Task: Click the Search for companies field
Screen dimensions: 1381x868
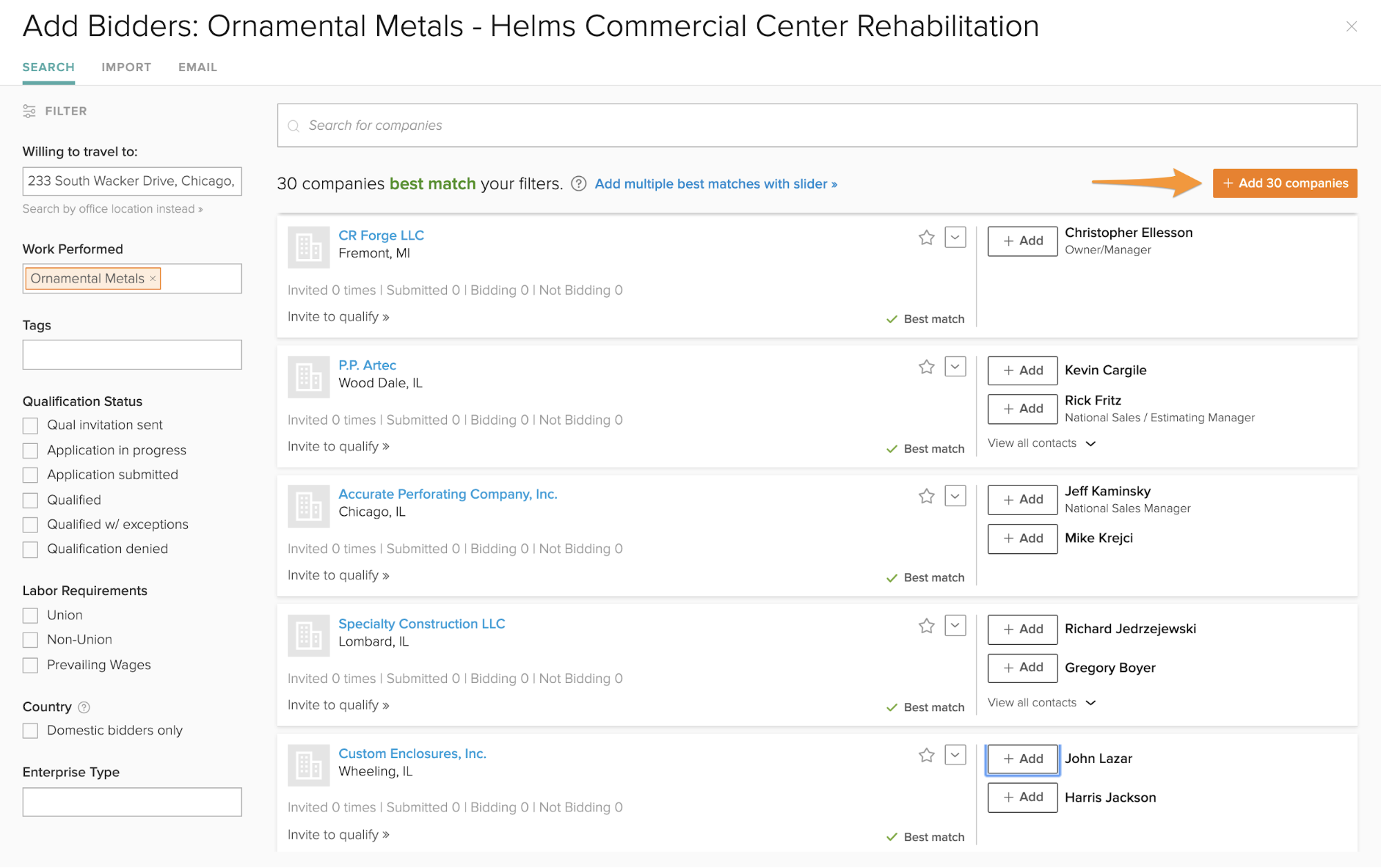Action: click(815, 126)
